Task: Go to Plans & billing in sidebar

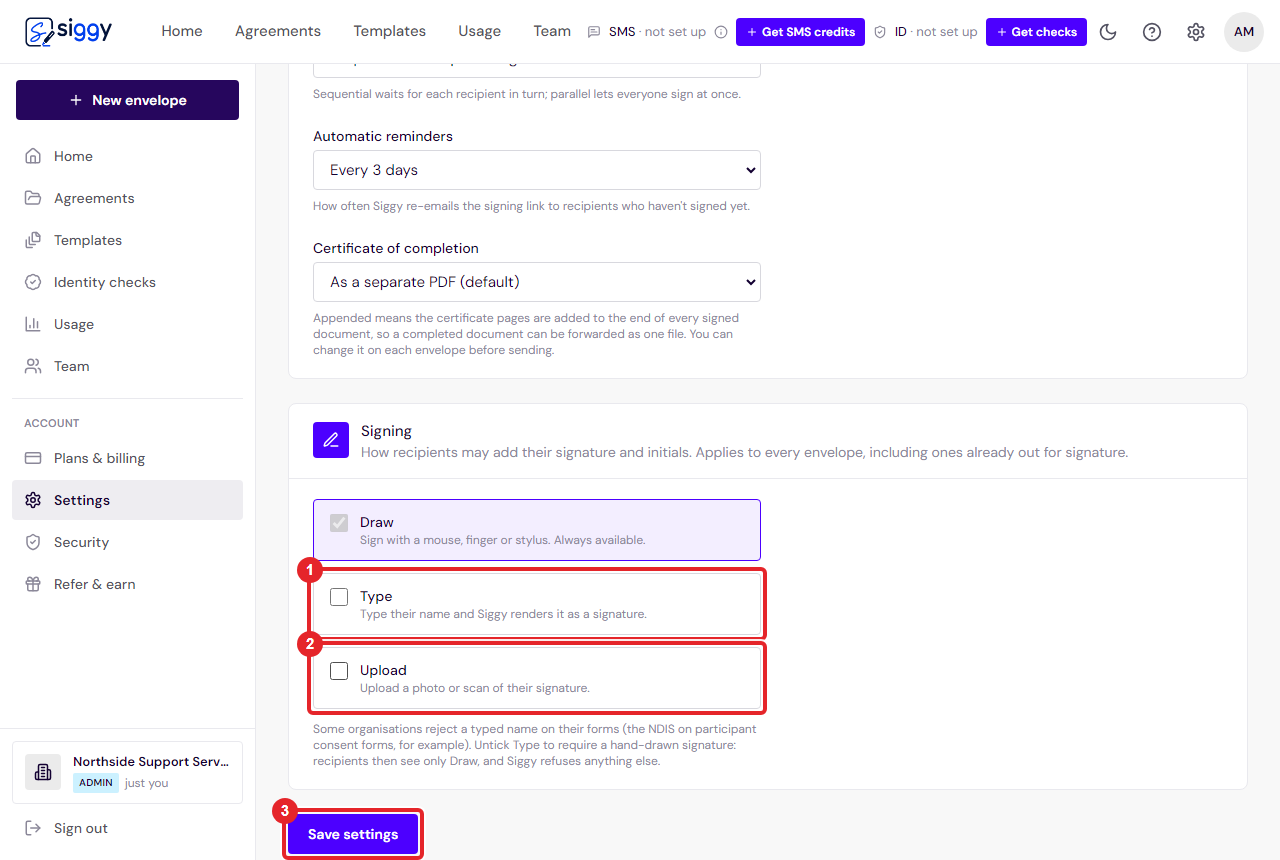Action: coord(127,458)
